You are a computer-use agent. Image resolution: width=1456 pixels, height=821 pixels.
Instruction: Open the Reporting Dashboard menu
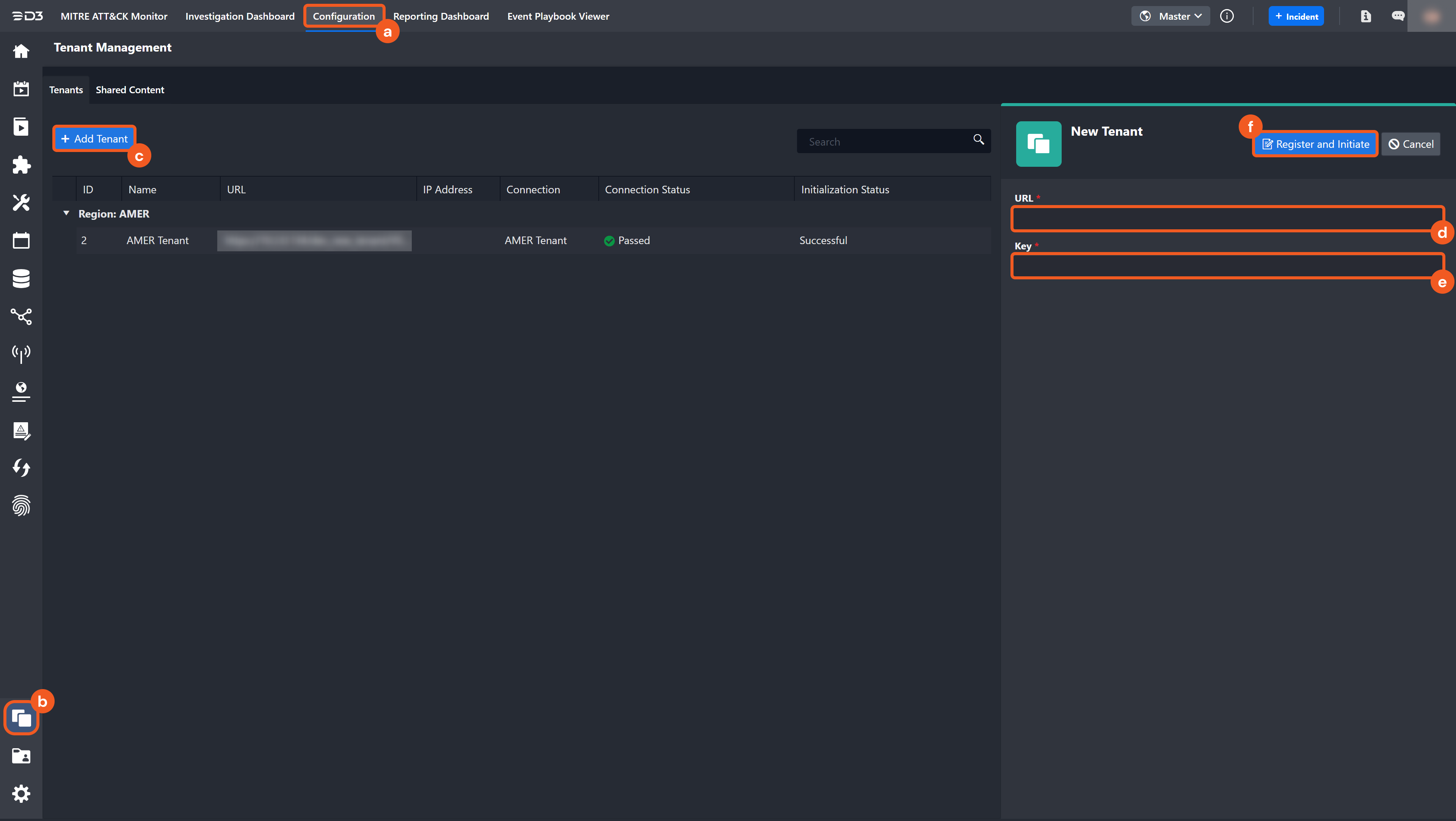(x=441, y=16)
